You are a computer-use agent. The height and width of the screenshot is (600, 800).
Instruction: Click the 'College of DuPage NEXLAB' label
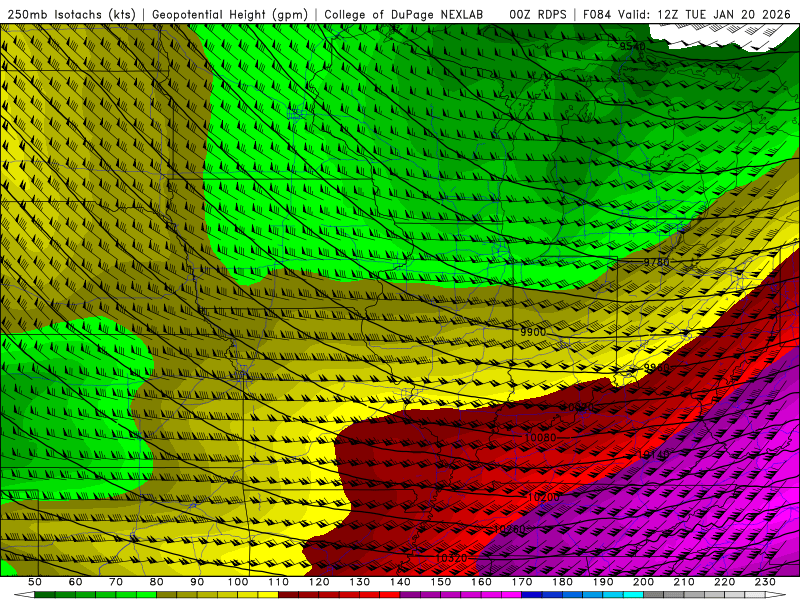[403, 15]
